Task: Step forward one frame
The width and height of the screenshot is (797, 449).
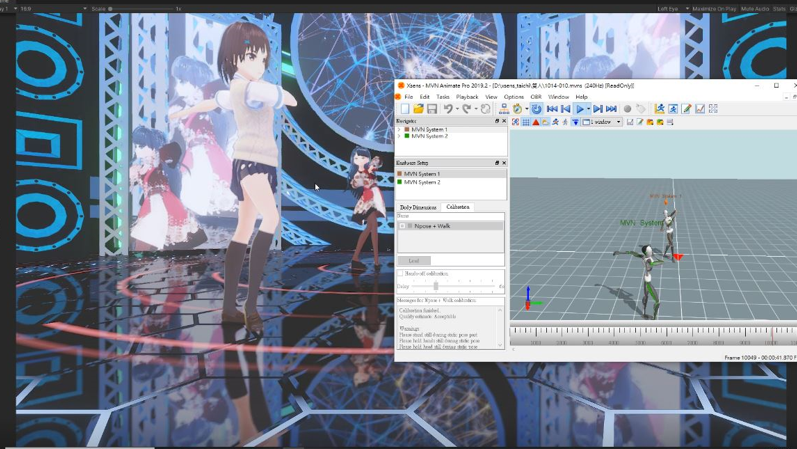Action: point(598,109)
